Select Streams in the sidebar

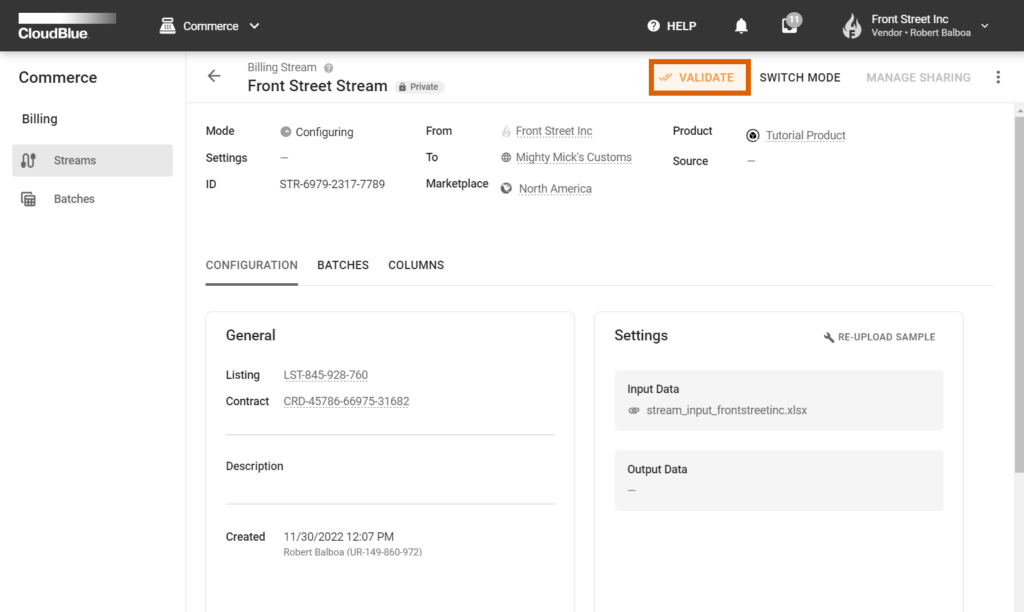coord(92,160)
